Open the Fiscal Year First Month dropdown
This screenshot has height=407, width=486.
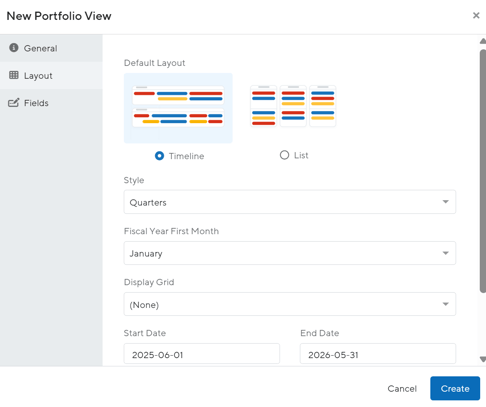pos(290,253)
